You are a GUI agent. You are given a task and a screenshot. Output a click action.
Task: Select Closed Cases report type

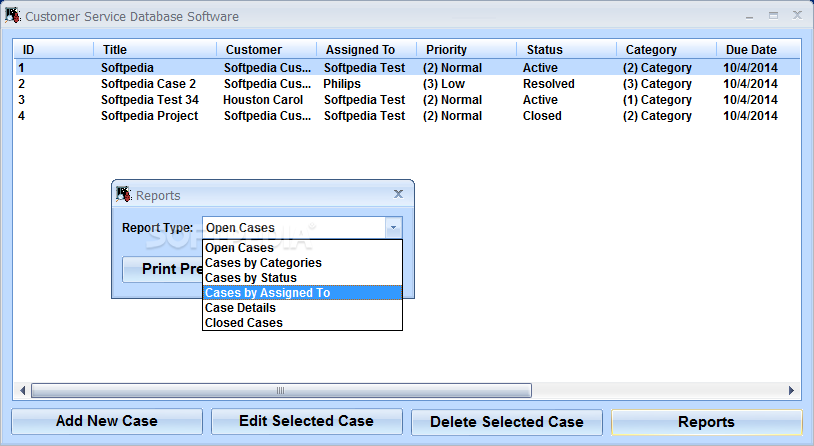(302, 322)
